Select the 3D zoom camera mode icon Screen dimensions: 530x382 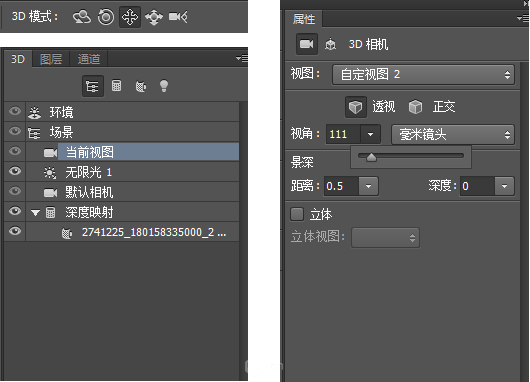click(x=178, y=17)
